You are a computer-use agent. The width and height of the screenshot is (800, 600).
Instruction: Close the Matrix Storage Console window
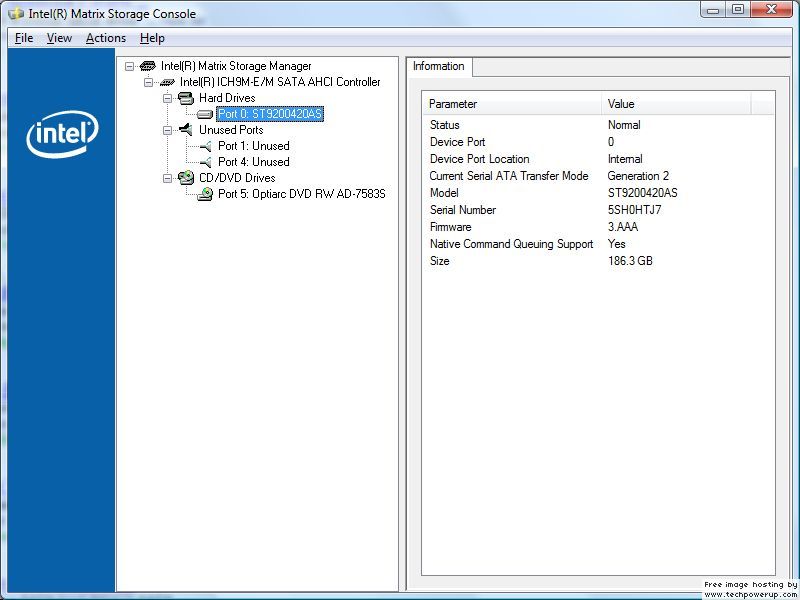point(771,10)
